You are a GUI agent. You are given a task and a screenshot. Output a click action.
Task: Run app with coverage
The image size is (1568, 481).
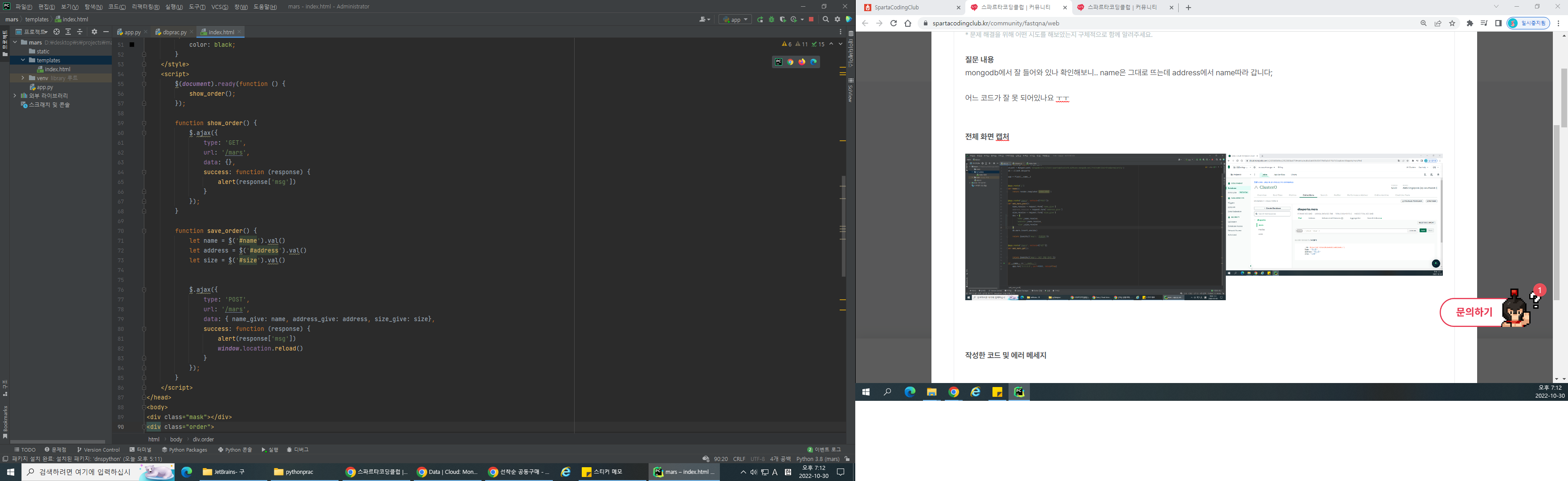[x=784, y=20]
